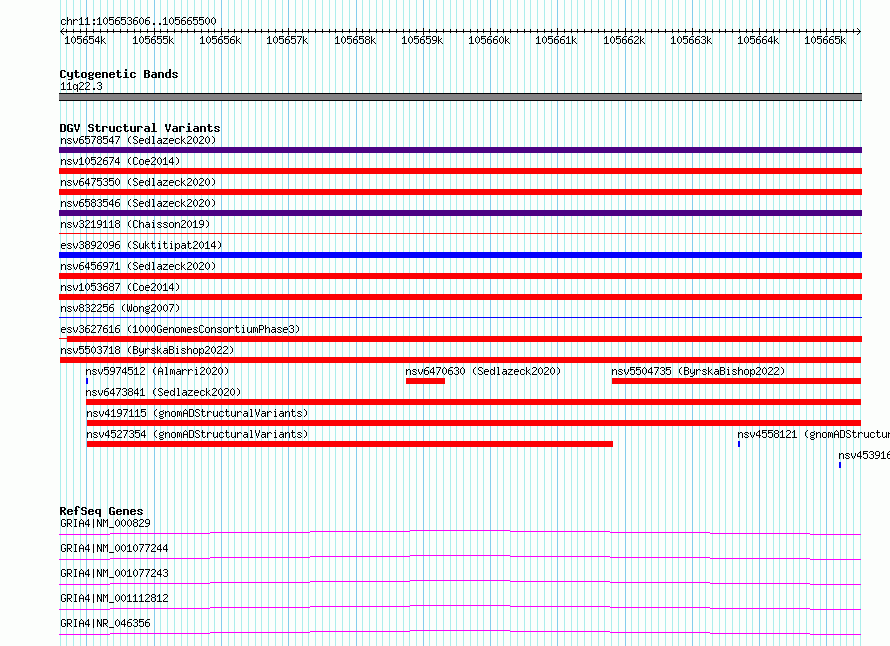Click the red bar under nsv1052674
This screenshot has width=890, height=646.
pyautogui.click(x=460, y=171)
